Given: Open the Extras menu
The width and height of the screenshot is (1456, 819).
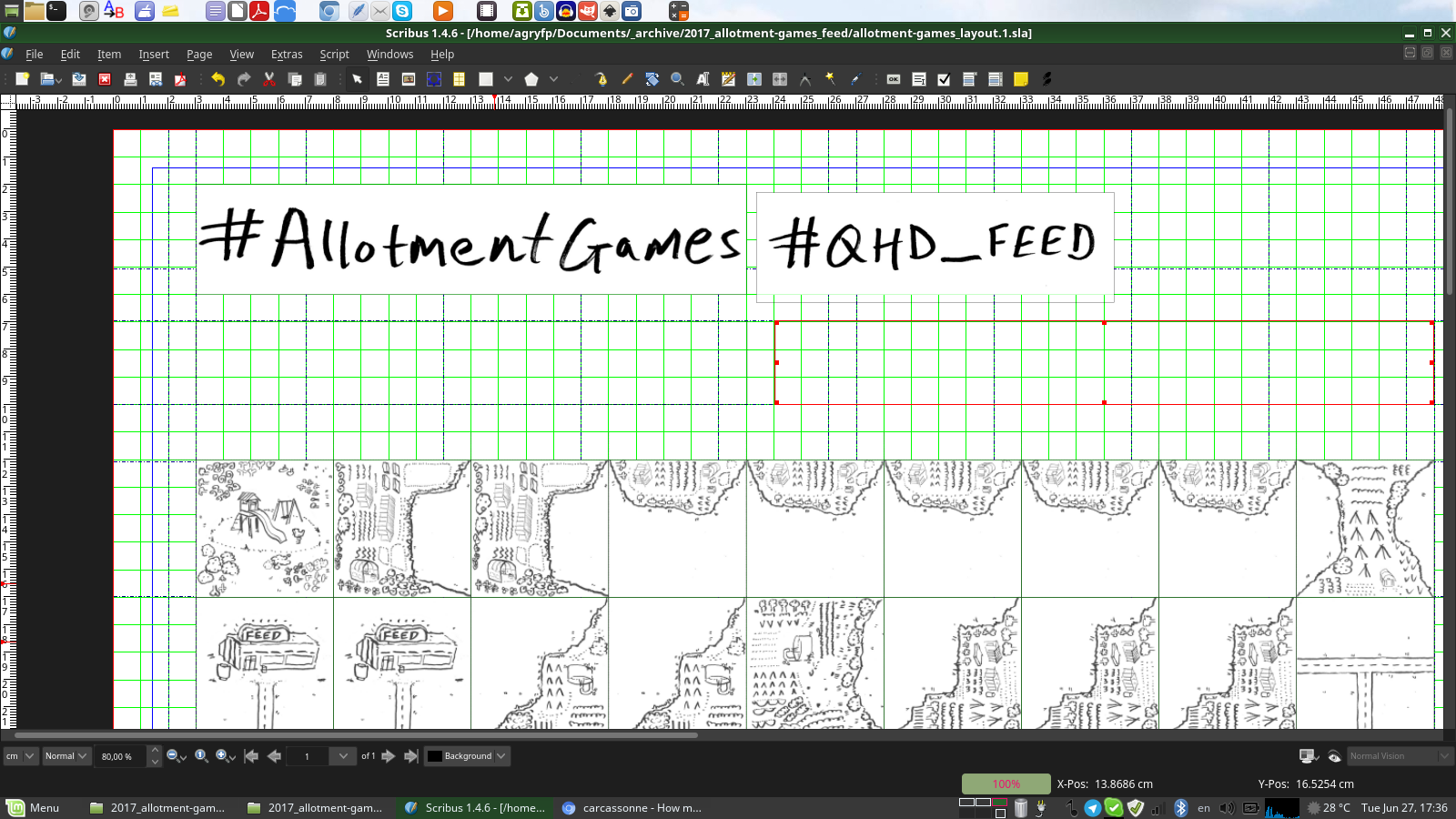Looking at the screenshot, I should (287, 55).
